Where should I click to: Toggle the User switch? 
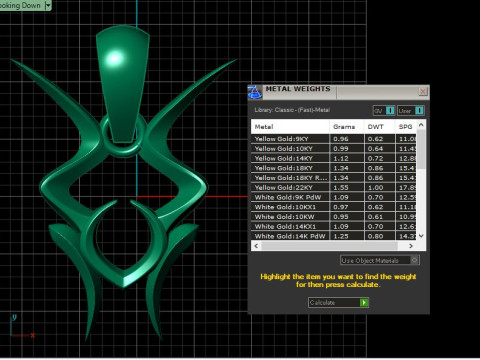click(x=411, y=110)
